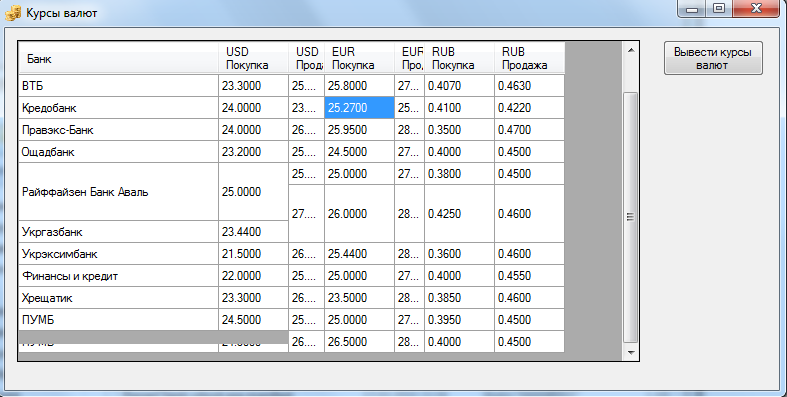Click the highlighted 25.2700 EUR cell
787x397 pixels.
(359, 108)
